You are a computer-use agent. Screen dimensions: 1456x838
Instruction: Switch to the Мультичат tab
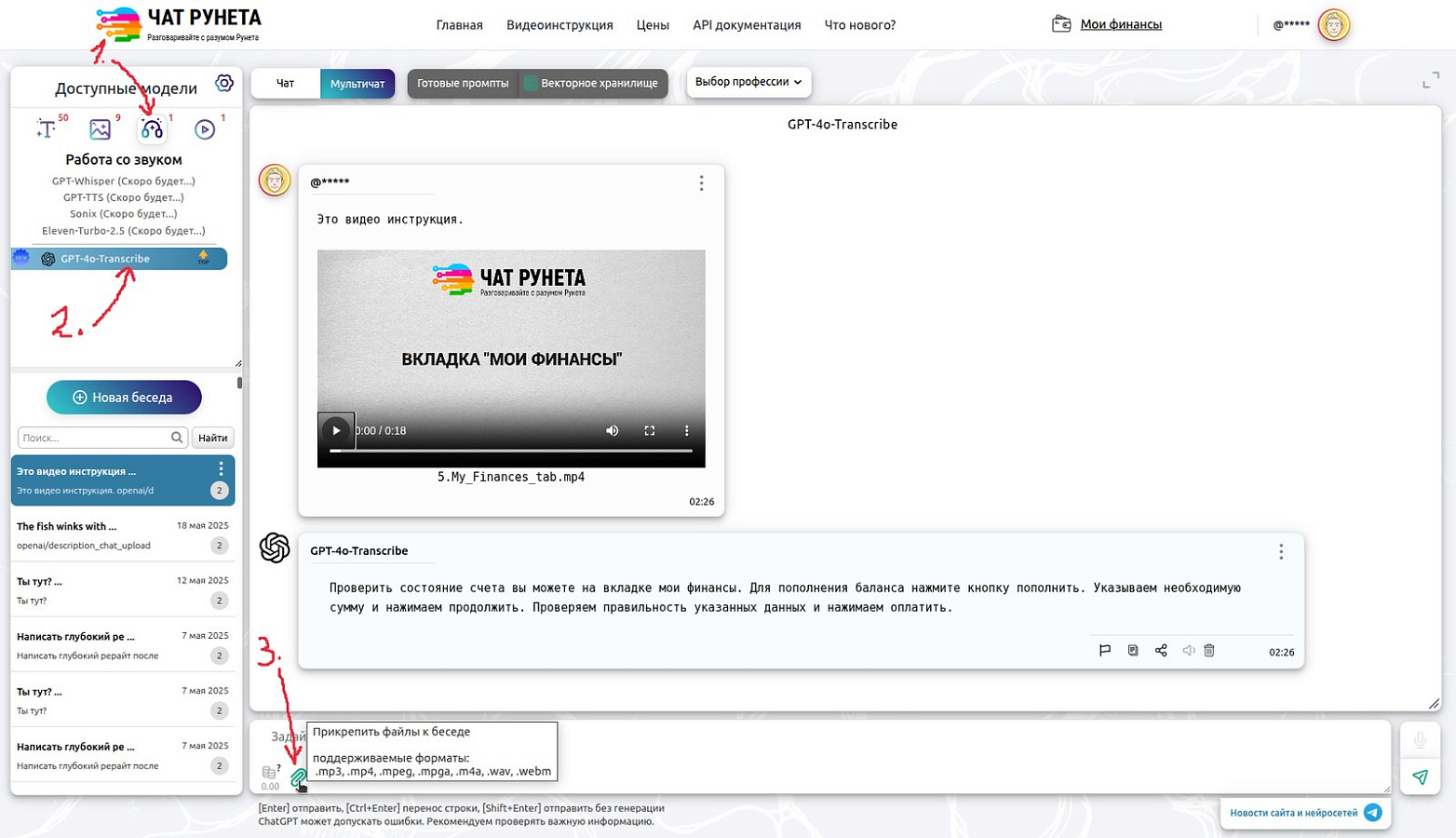click(357, 84)
